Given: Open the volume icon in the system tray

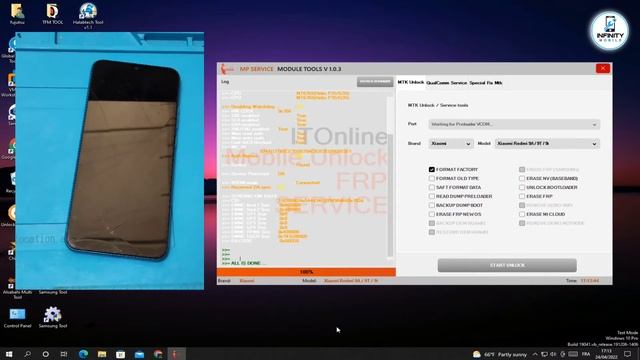Looking at the screenshot, I should point(553,354).
